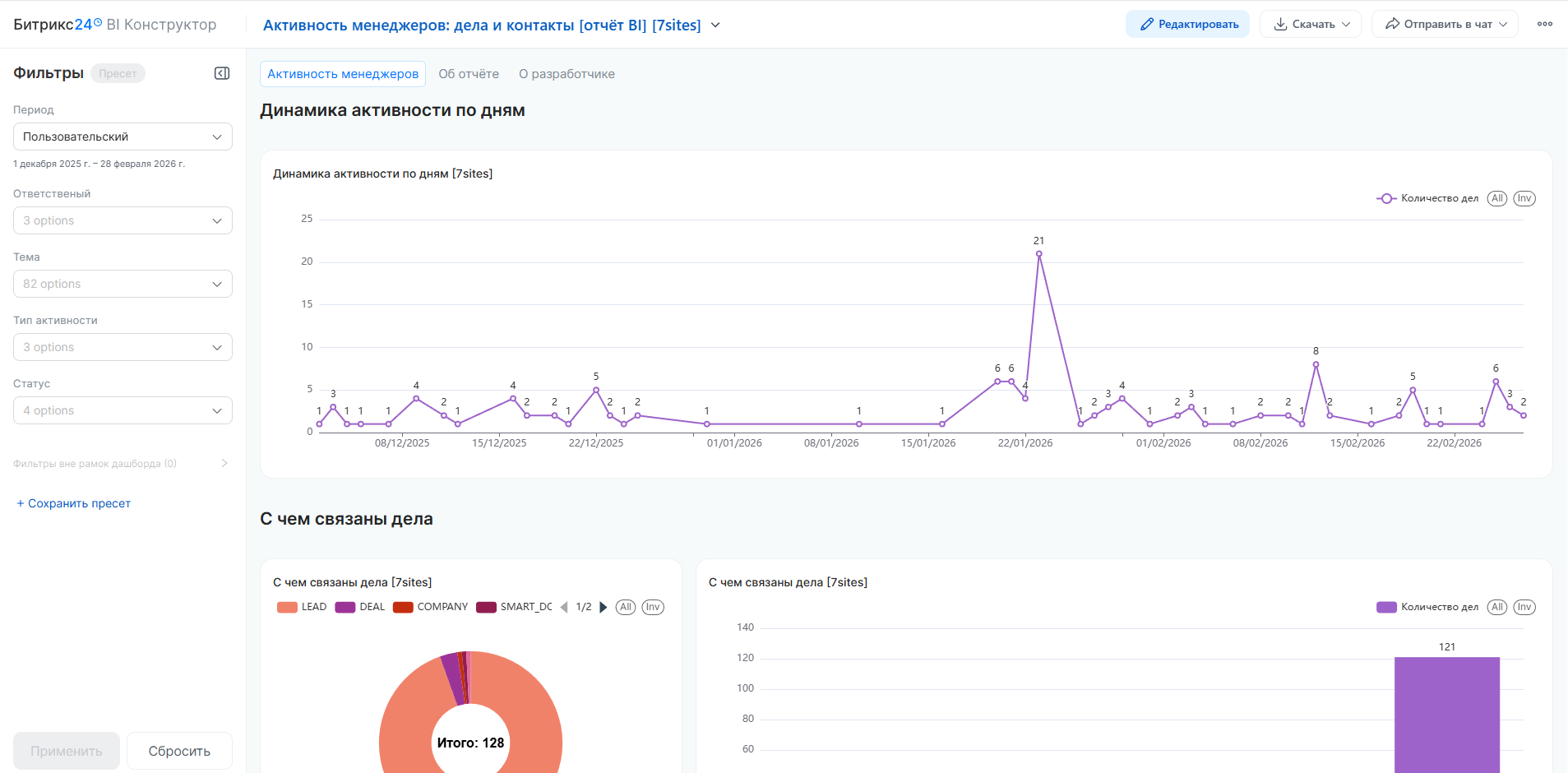This screenshot has width=1568, height=773.
Task: Open the Скачать download dropdown
Action: click(x=1311, y=24)
